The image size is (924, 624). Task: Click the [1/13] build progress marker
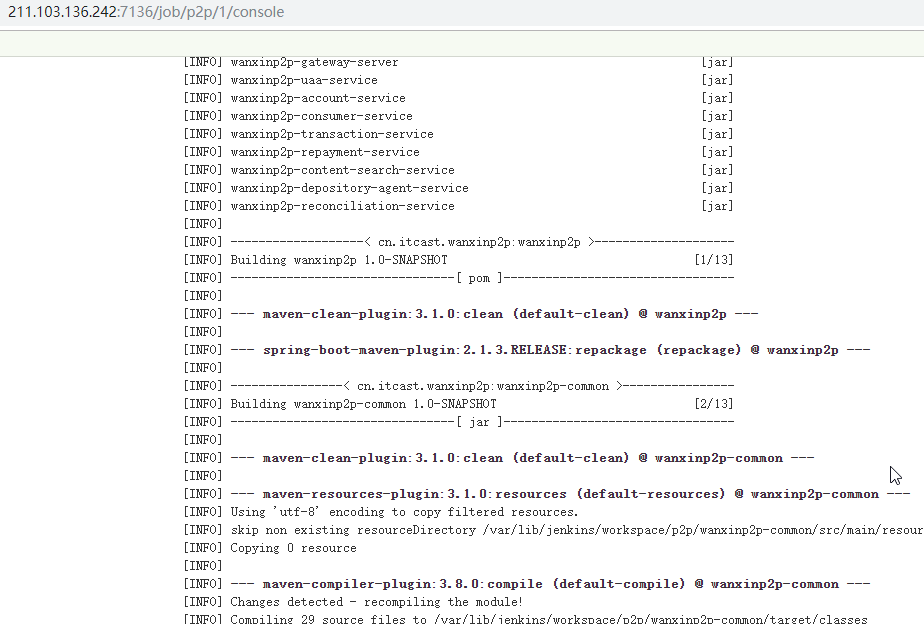tap(714, 260)
